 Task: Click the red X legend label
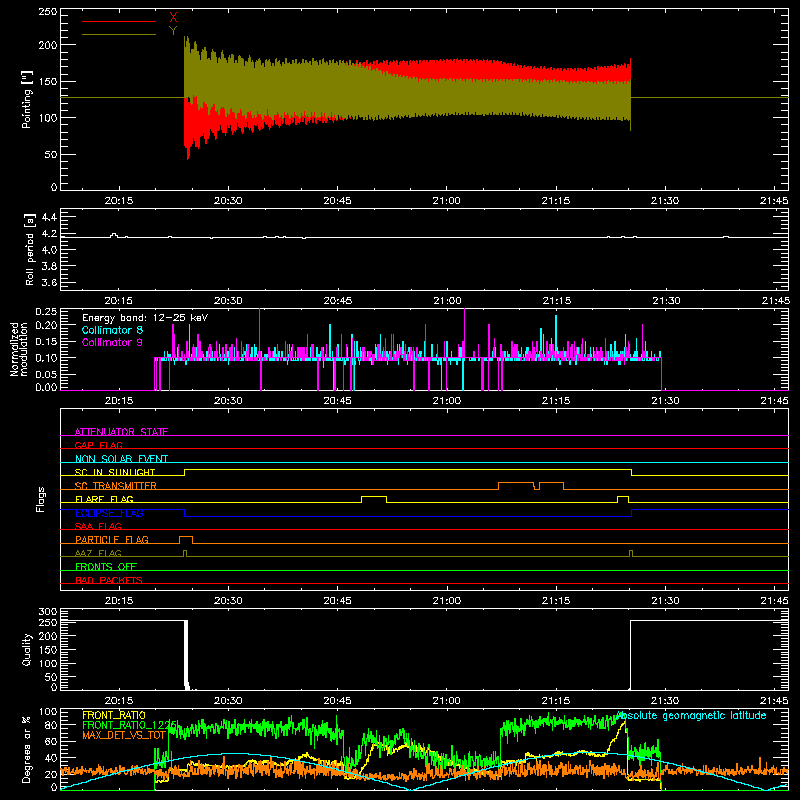(x=173, y=17)
